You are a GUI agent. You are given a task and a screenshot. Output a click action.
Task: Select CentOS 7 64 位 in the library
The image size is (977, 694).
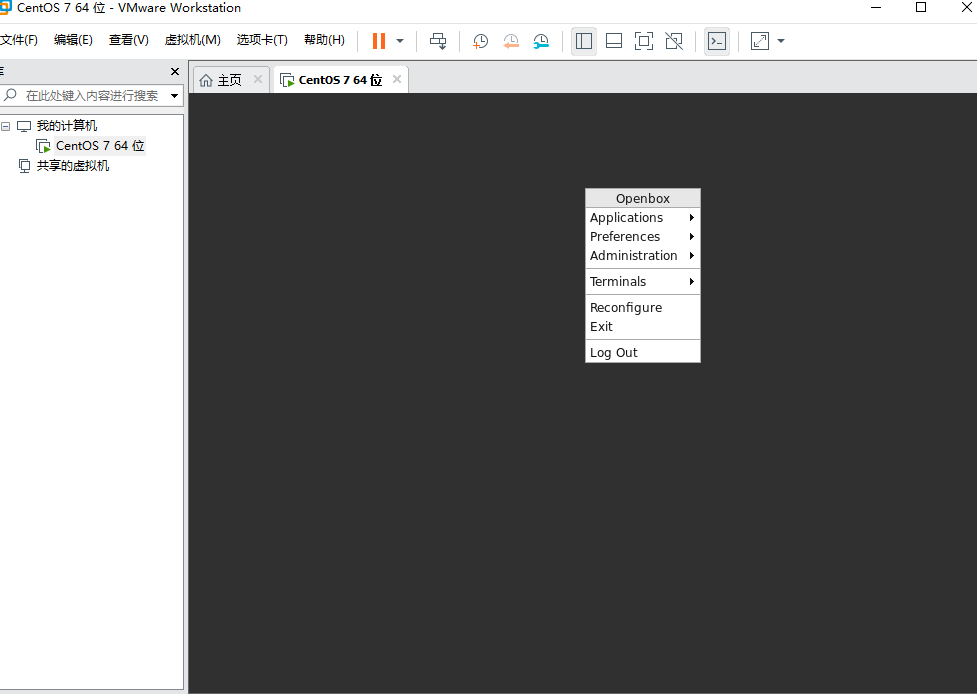(100, 146)
